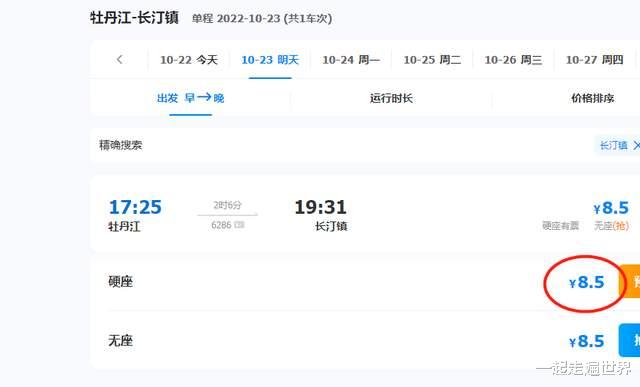
Task: Sort by departure 出发 早→晚
Action: tap(191, 98)
